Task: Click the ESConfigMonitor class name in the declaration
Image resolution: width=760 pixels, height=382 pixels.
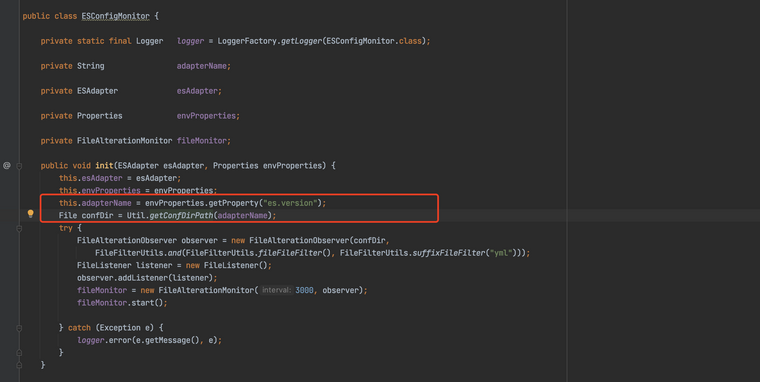Action: (115, 16)
